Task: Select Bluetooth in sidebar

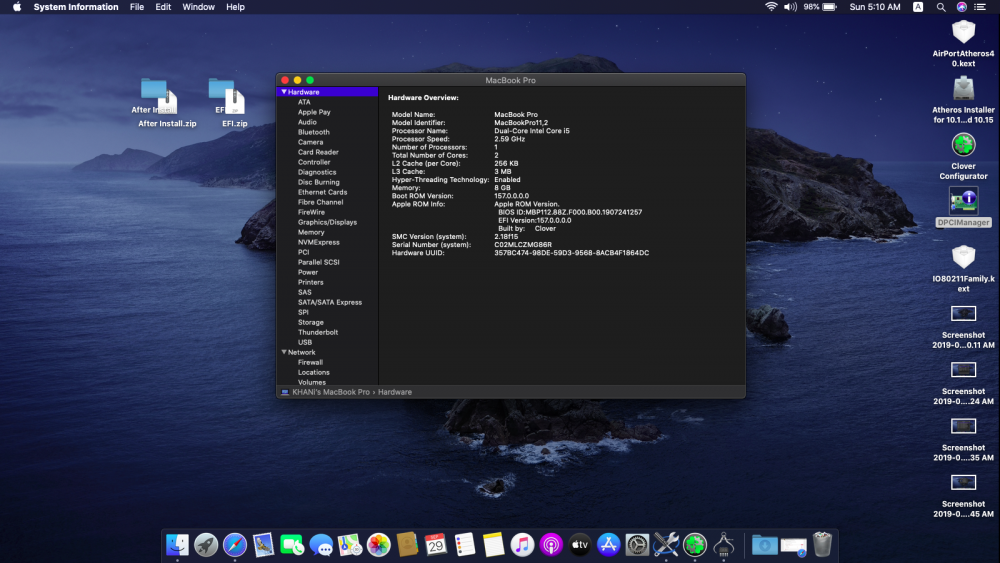Action: [x=313, y=132]
